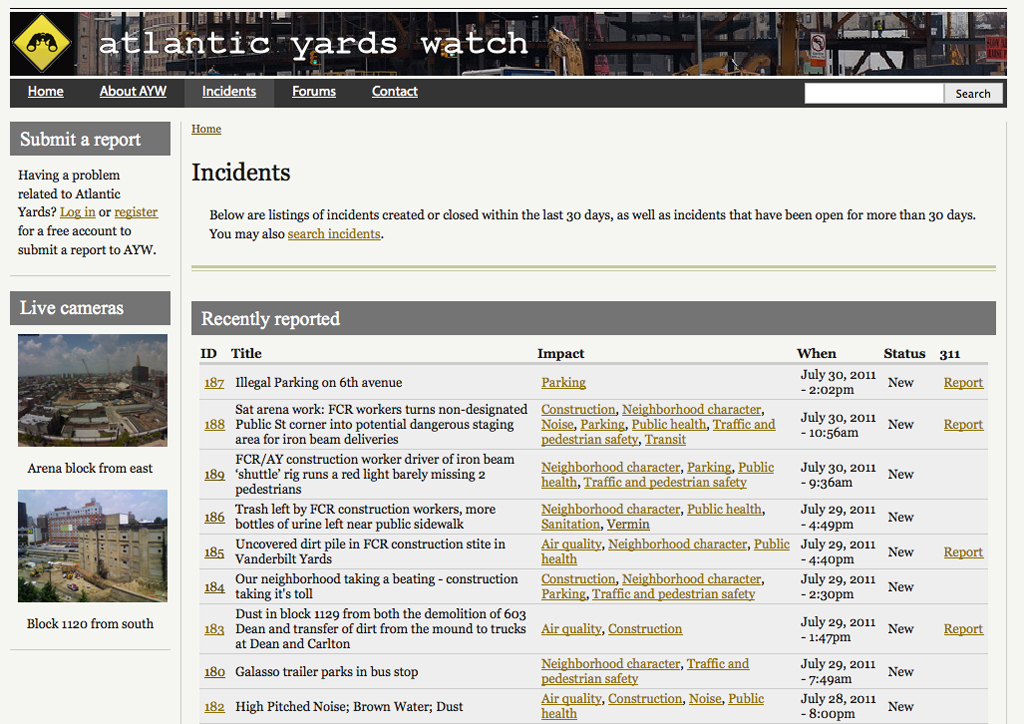This screenshot has width=1024, height=724.
Task: Open Arena block from east camera thumbnail
Action: [92, 390]
